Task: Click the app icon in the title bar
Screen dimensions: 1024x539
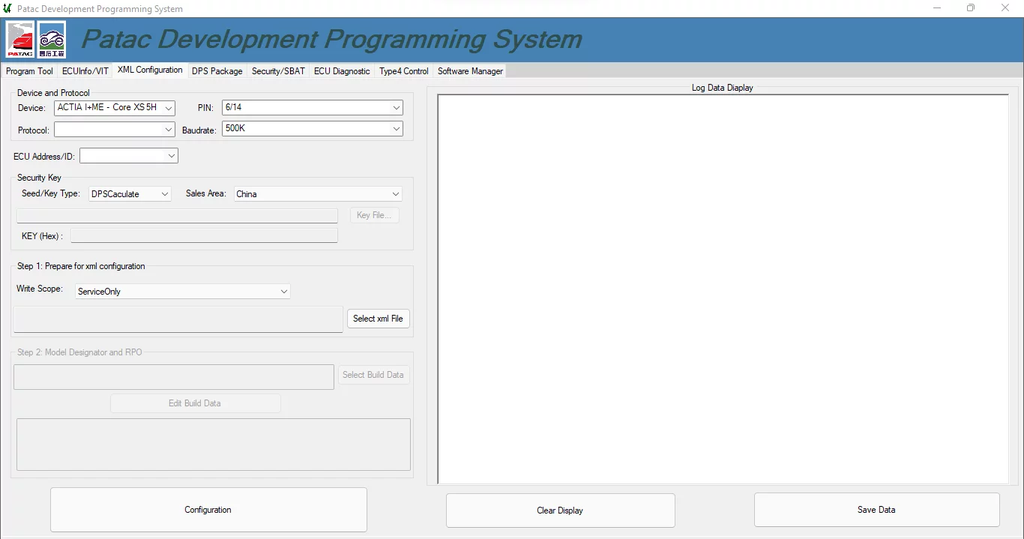Action: [x=8, y=8]
